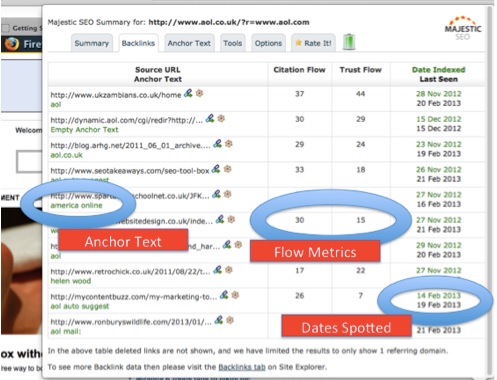Switch to the Summary tab
The image size is (497, 380).
coord(92,43)
